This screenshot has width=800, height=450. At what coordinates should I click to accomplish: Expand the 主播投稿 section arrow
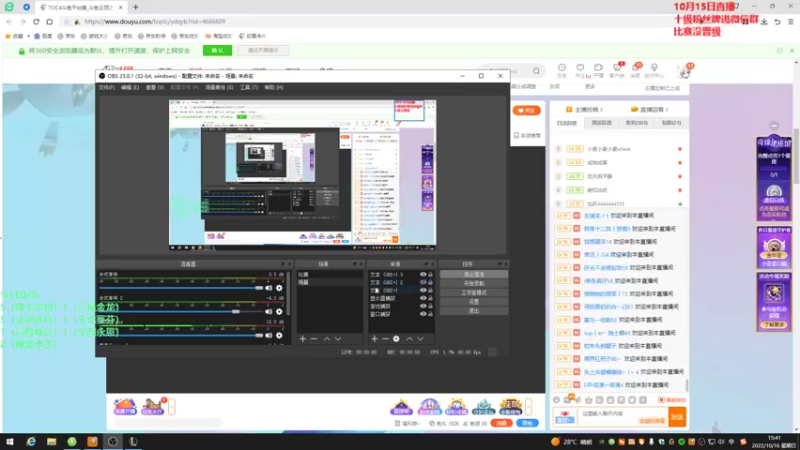click(x=602, y=110)
